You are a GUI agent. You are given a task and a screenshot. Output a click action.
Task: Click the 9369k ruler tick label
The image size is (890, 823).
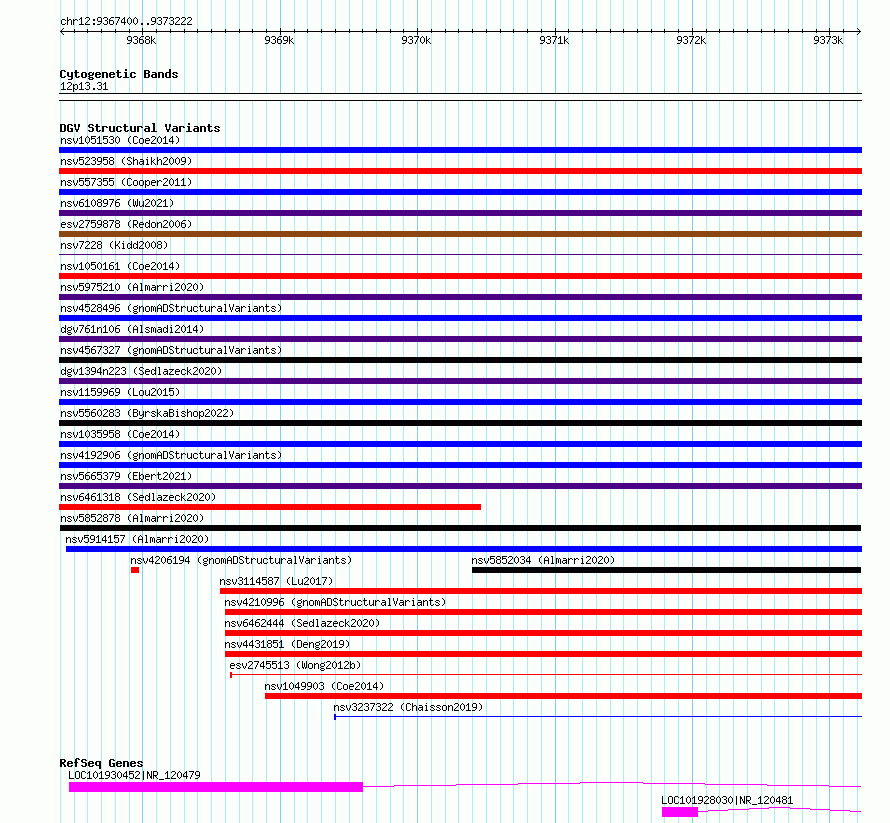point(279,40)
